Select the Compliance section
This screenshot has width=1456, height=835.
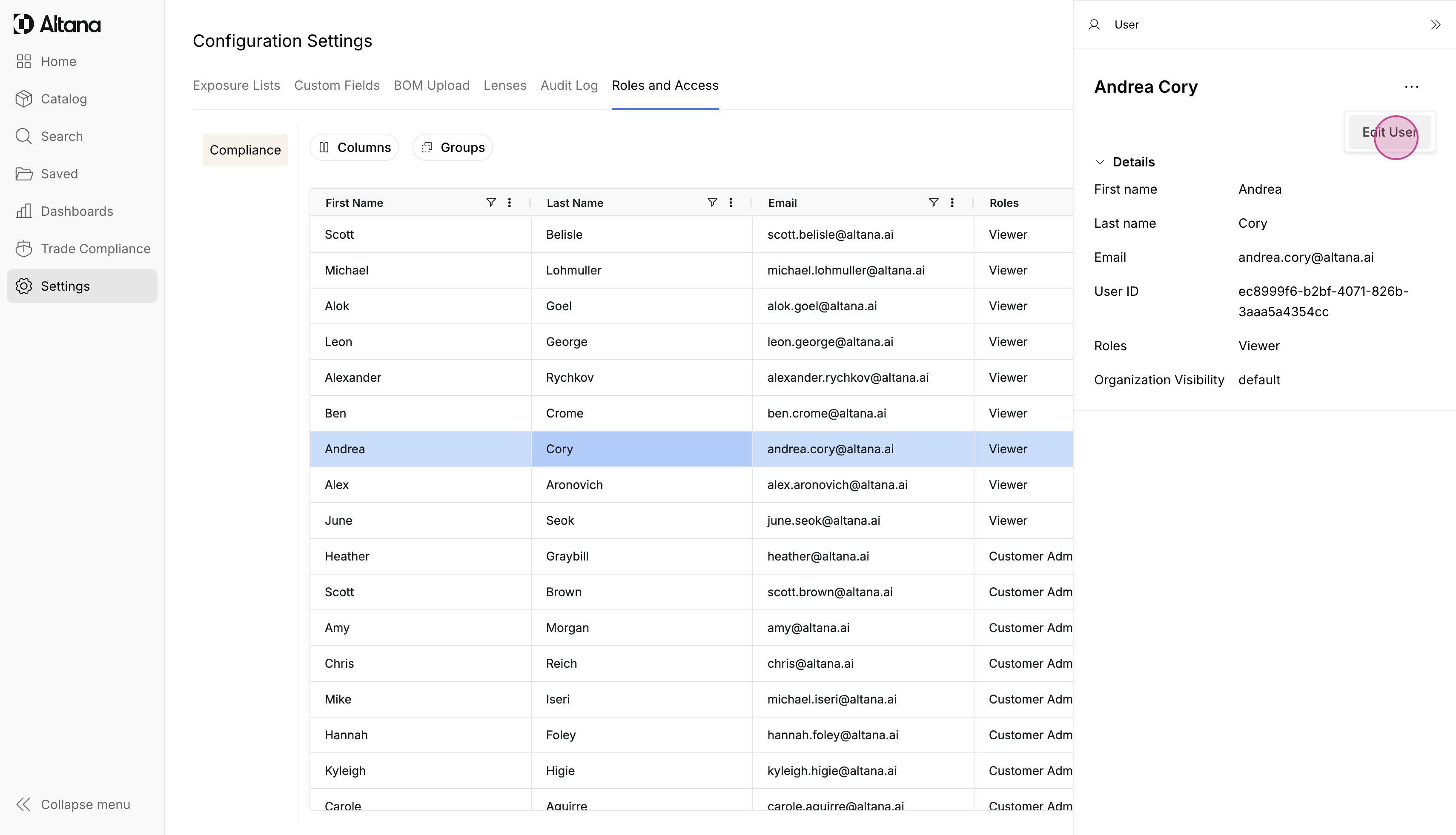pyautogui.click(x=245, y=150)
